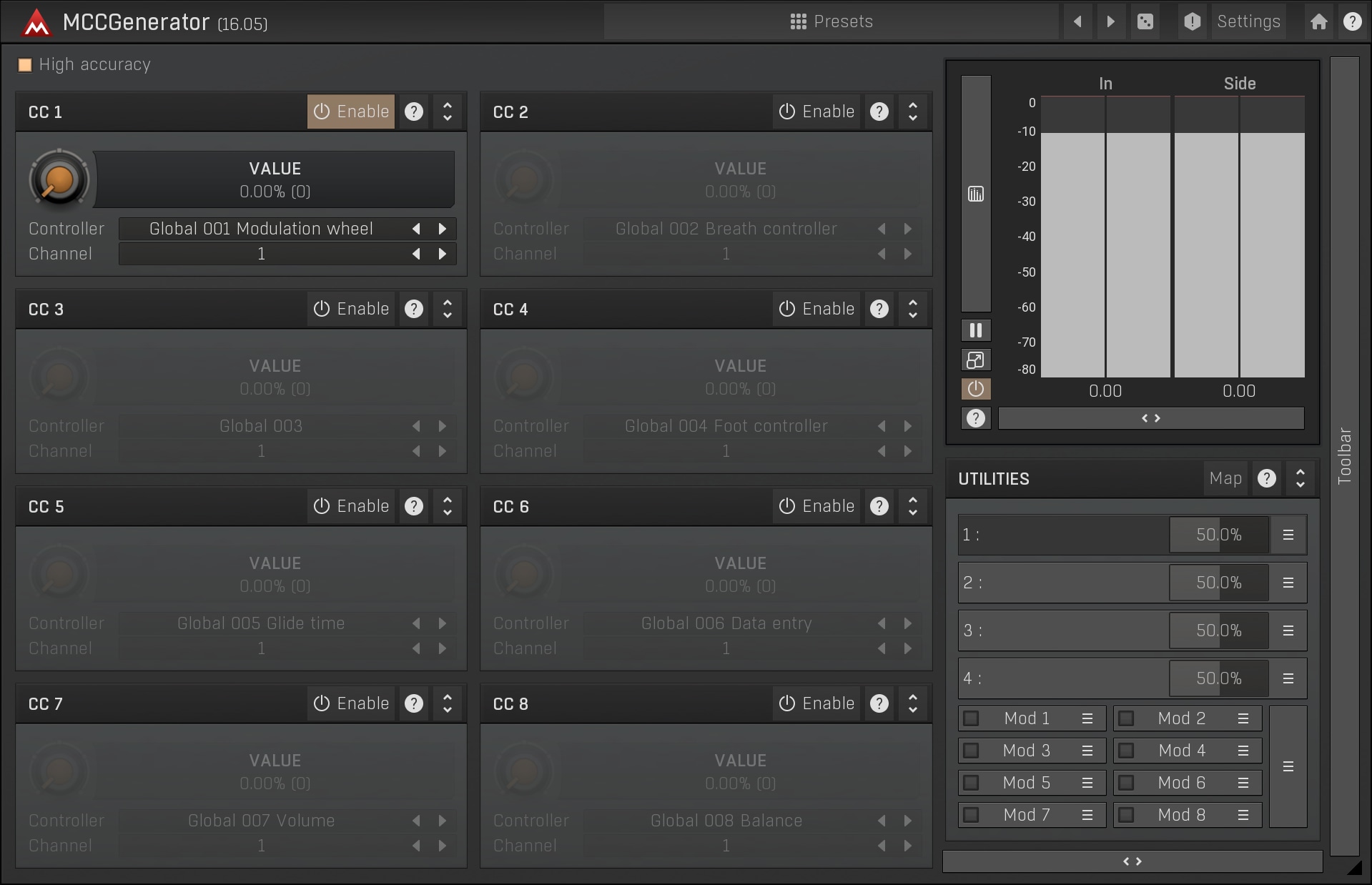This screenshot has width=1372, height=885.
Task: Open the Mod 1 menu icon
Action: point(1087,718)
